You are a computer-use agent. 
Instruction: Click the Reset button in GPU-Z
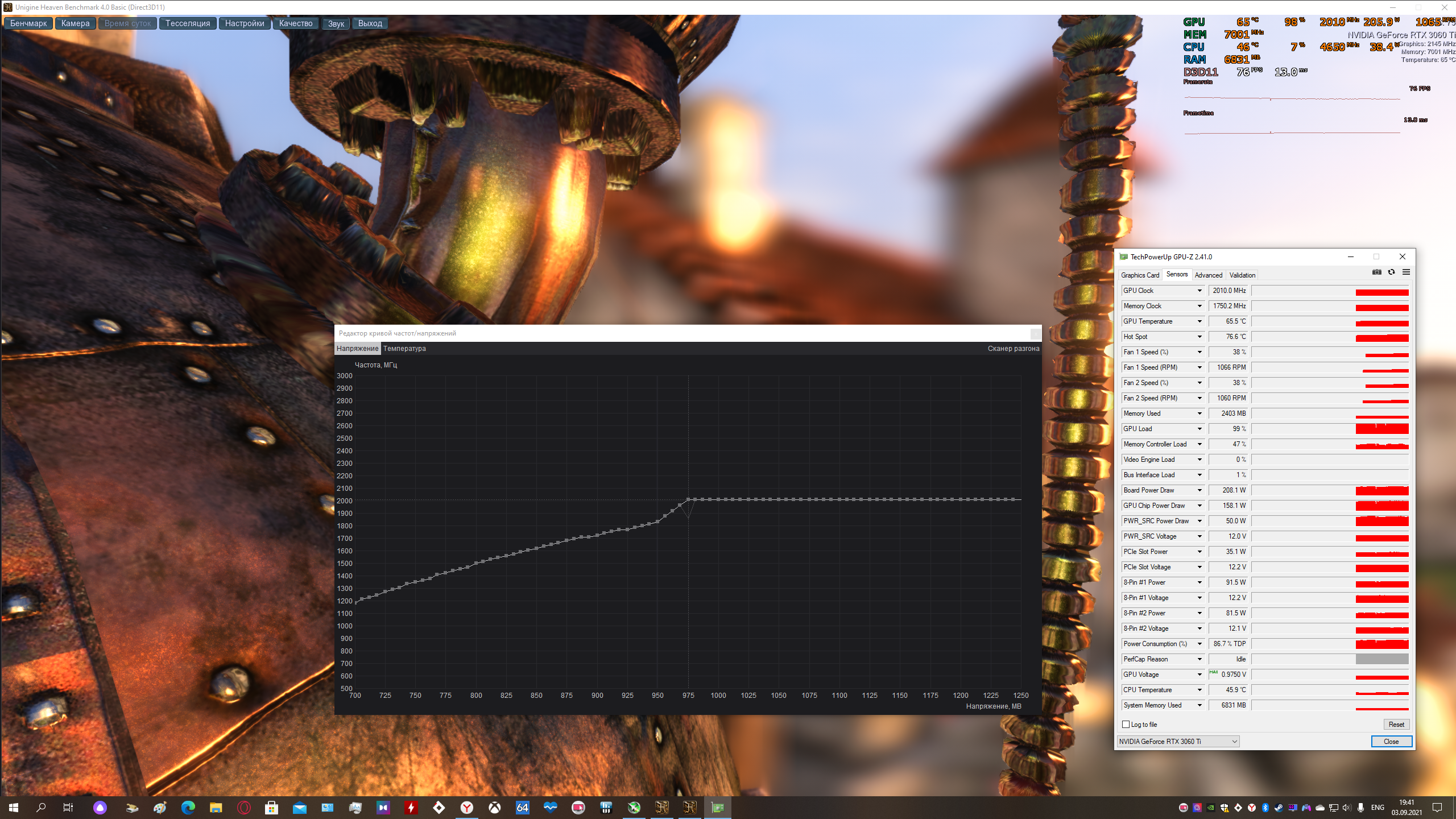pos(1396,725)
